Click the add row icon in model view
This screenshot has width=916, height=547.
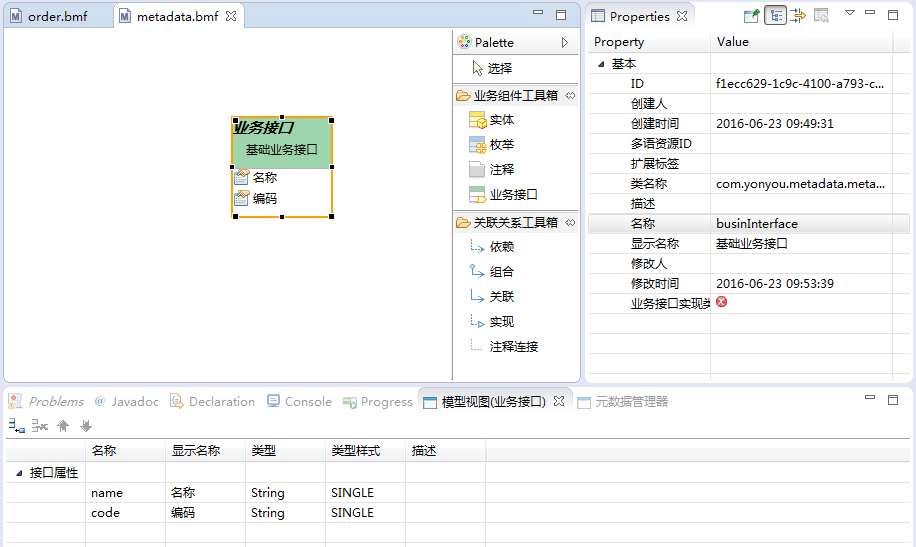click(16, 426)
